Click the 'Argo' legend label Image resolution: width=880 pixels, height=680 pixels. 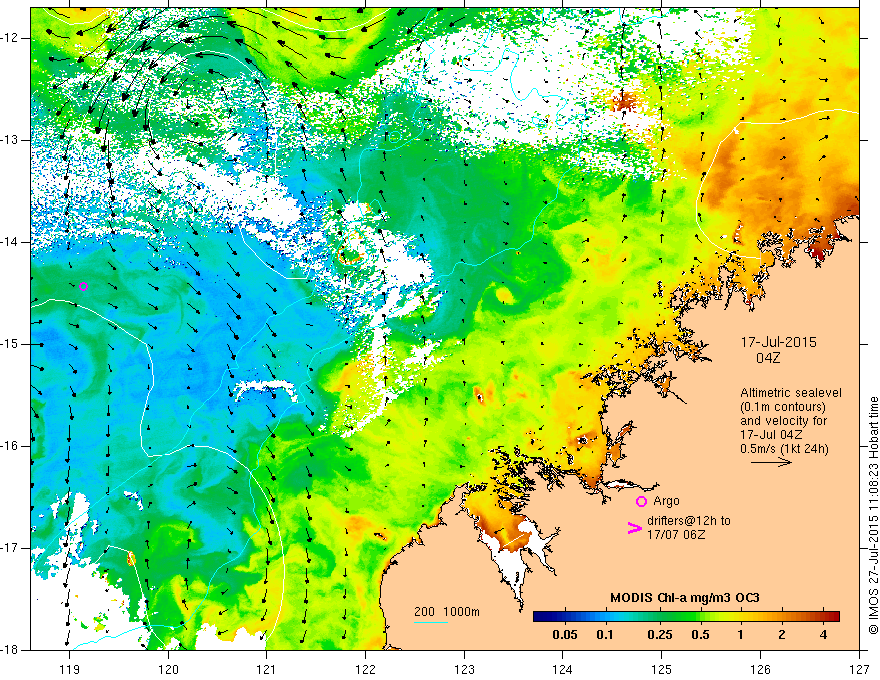pyautogui.click(x=666, y=501)
